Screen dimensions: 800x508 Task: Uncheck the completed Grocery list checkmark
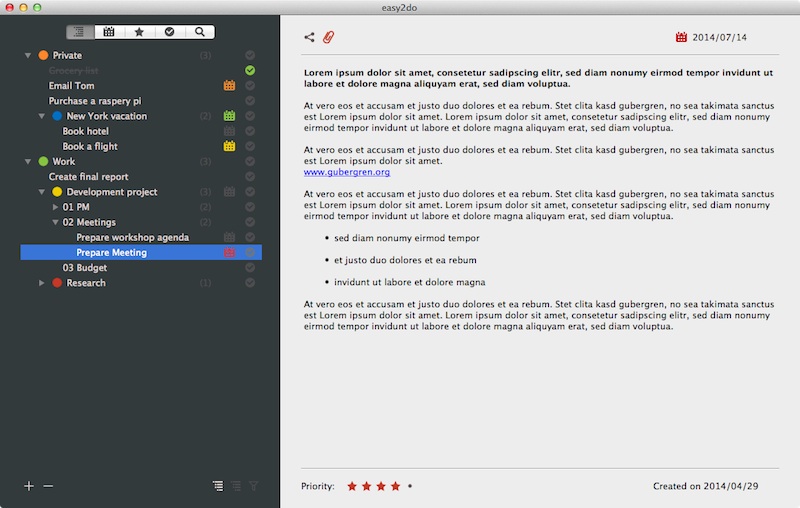click(x=250, y=70)
